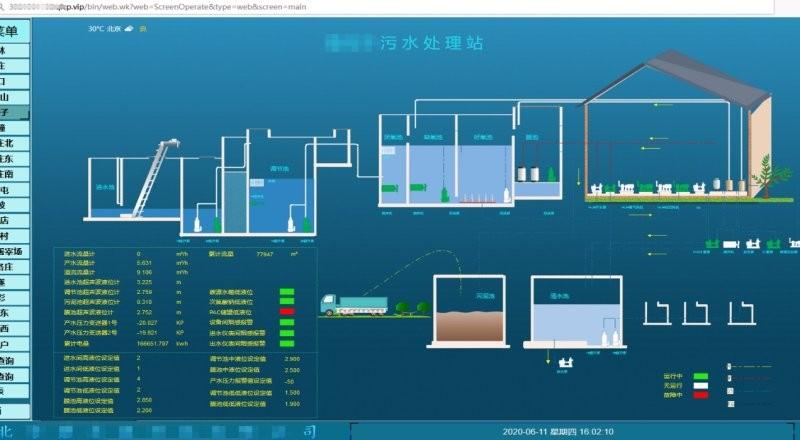The width and height of the screenshot is (800, 440).
Task: Click the white 无运行 legend swatch
Action: click(701, 386)
